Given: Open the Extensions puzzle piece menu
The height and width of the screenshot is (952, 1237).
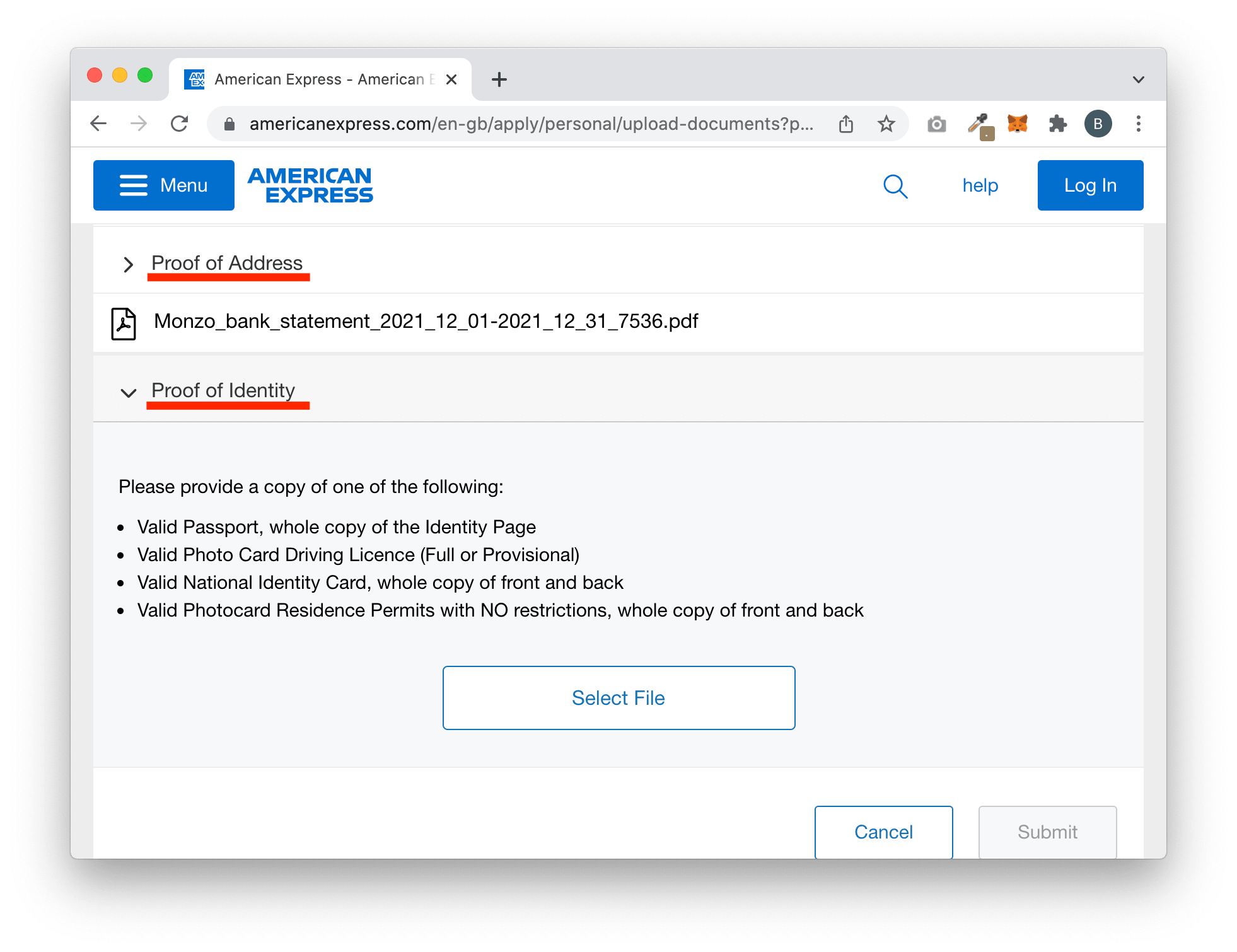Looking at the screenshot, I should tap(1057, 124).
